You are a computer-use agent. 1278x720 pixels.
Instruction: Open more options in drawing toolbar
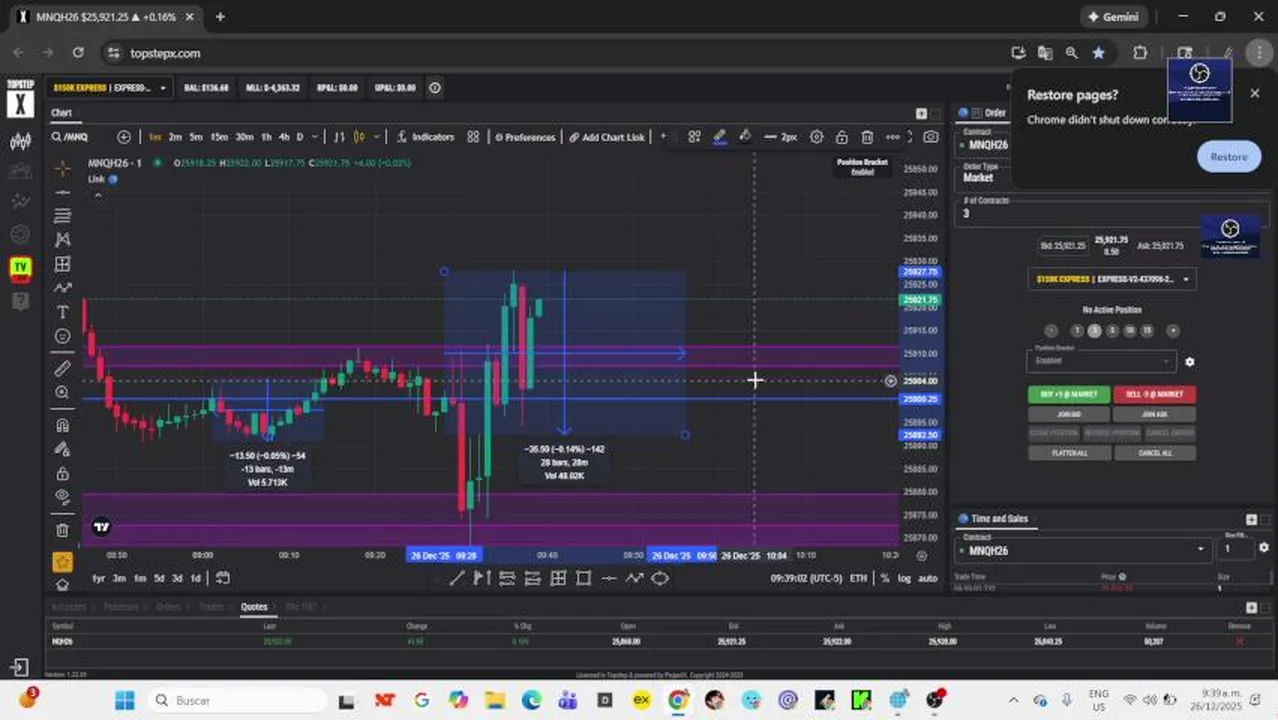click(x=893, y=137)
